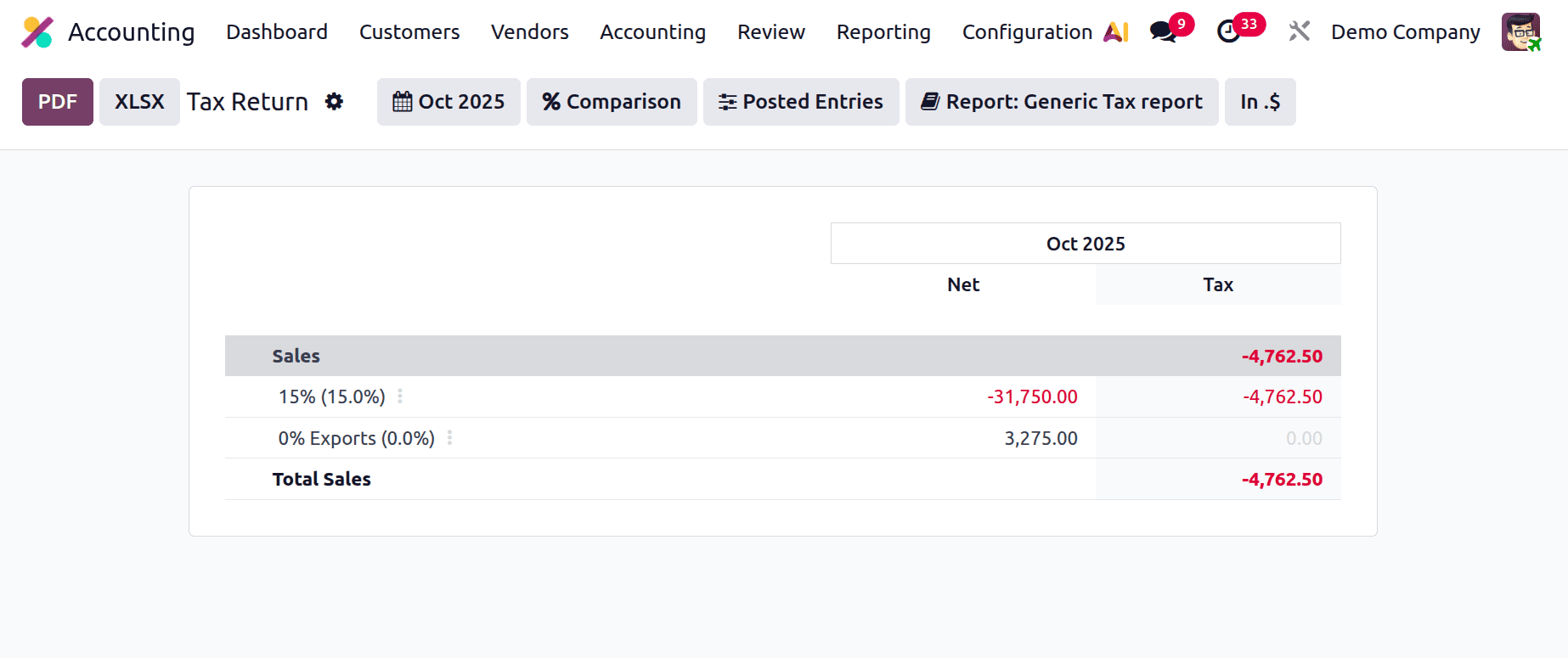Open the Comparison options dropdown
Screen dimensions: 1568x658
click(x=612, y=102)
